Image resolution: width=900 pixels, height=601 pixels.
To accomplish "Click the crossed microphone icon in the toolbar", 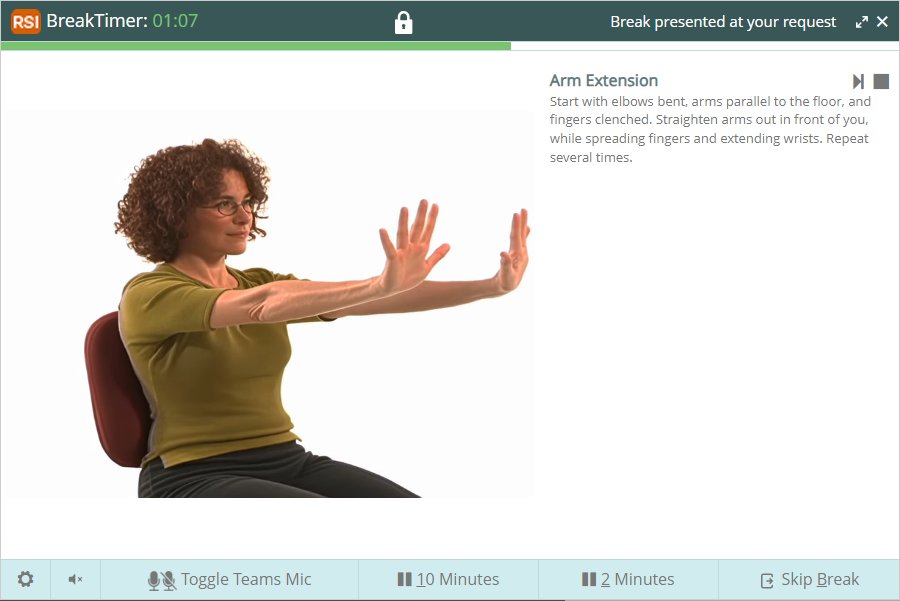I will [169, 580].
